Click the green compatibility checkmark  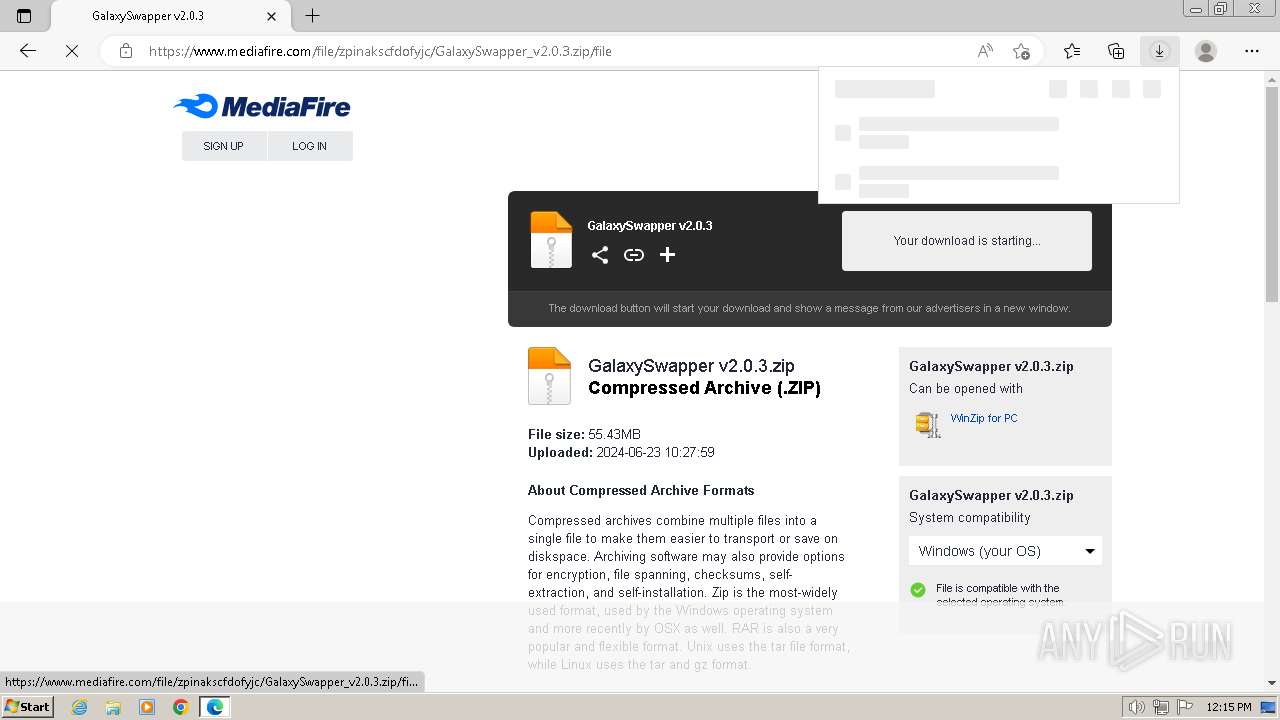(x=918, y=590)
